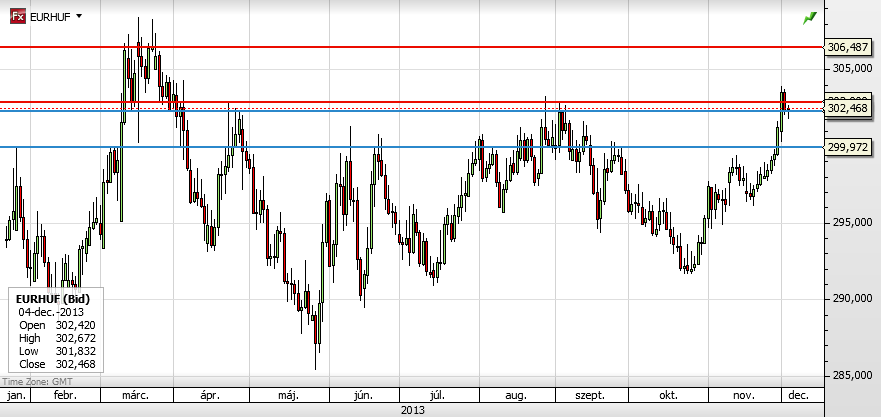Screen dimensions: 881x417
Task: Click the 'nov.' month on time axis
Action: pos(743,395)
